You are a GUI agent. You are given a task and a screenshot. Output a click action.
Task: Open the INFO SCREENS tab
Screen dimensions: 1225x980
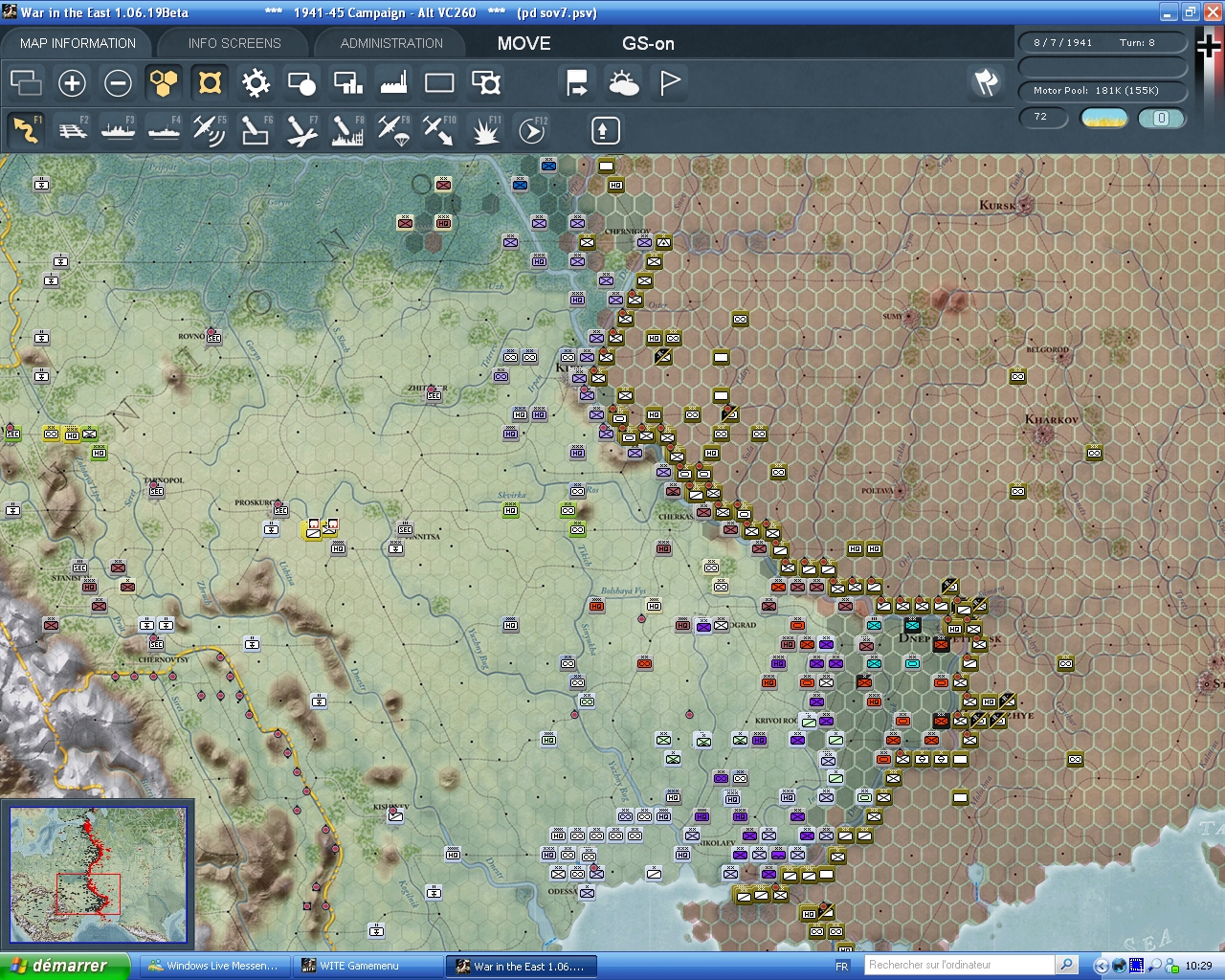point(234,43)
